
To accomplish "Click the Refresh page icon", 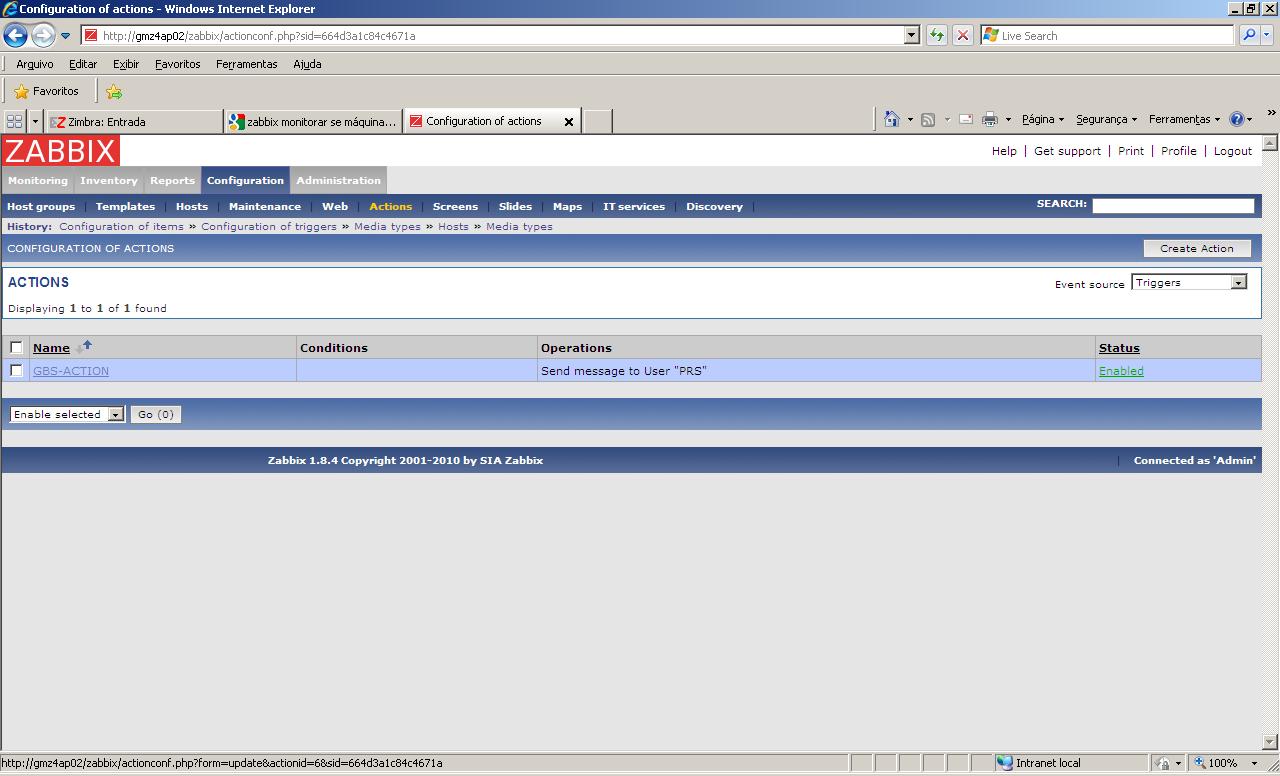I will point(936,35).
